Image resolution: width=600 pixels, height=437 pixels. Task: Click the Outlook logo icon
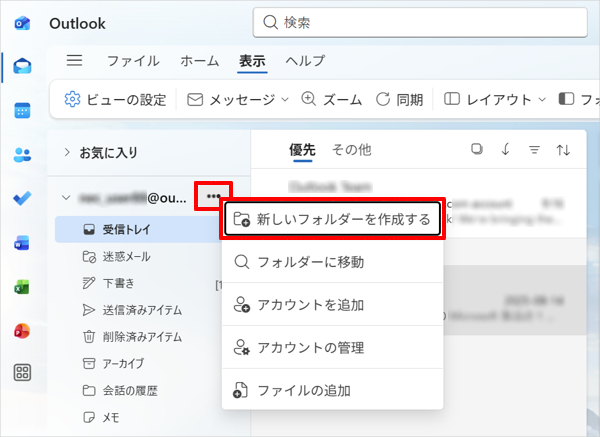[22, 23]
